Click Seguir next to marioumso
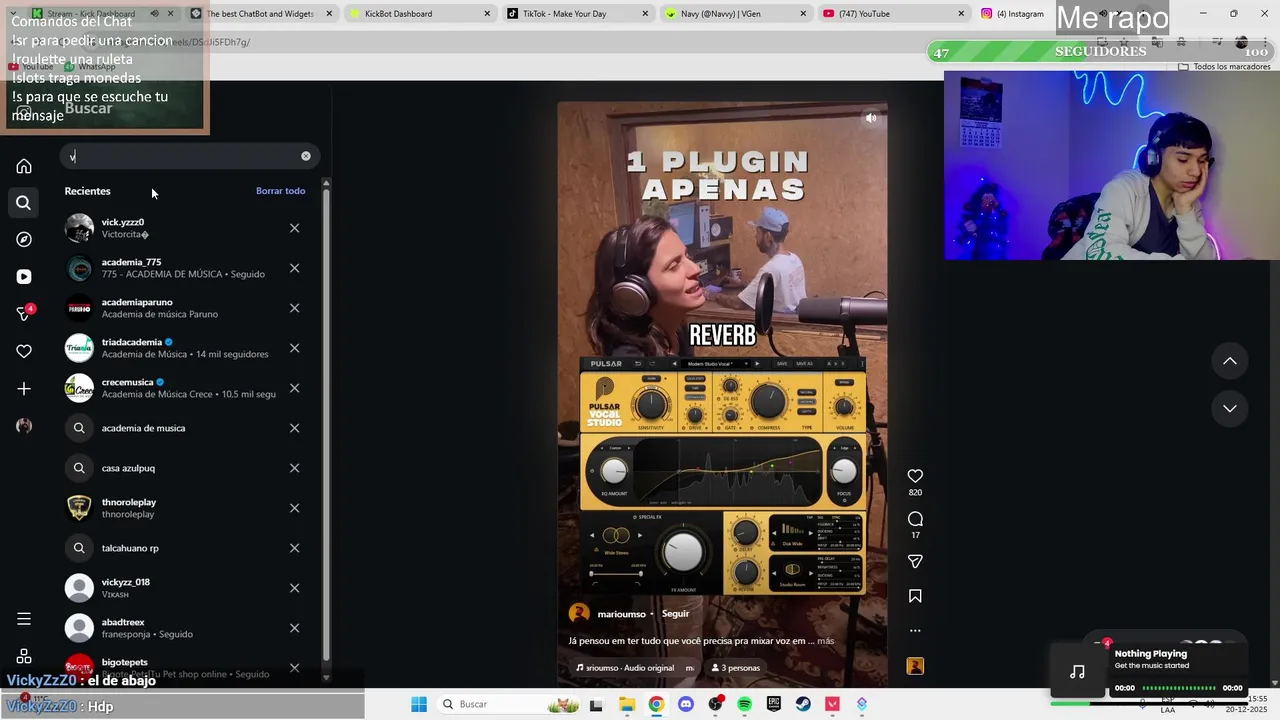Image resolution: width=1280 pixels, height=720 pixels. pyautogui.click(x=675, y=614)
